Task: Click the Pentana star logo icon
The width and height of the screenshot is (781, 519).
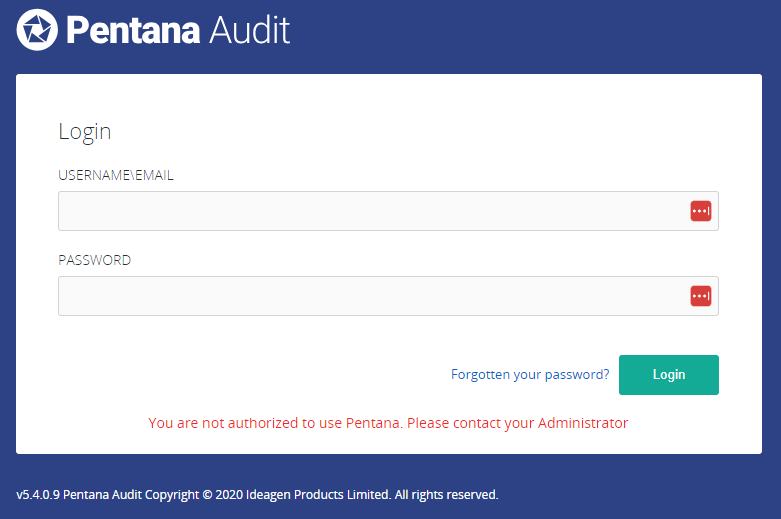Action: (x=37, y=30)
